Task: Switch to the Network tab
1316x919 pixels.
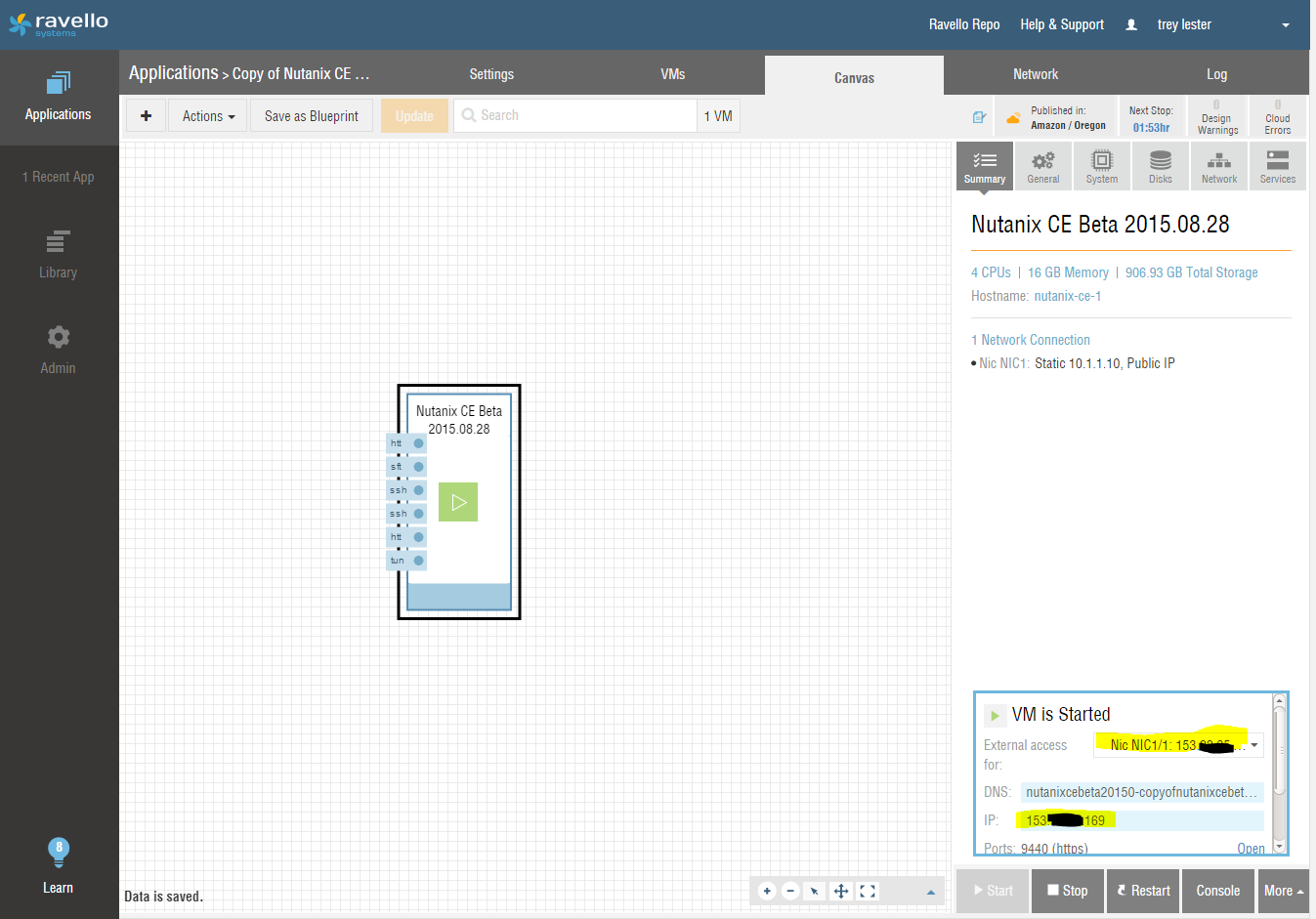Action: click(x=1035, y=73)
